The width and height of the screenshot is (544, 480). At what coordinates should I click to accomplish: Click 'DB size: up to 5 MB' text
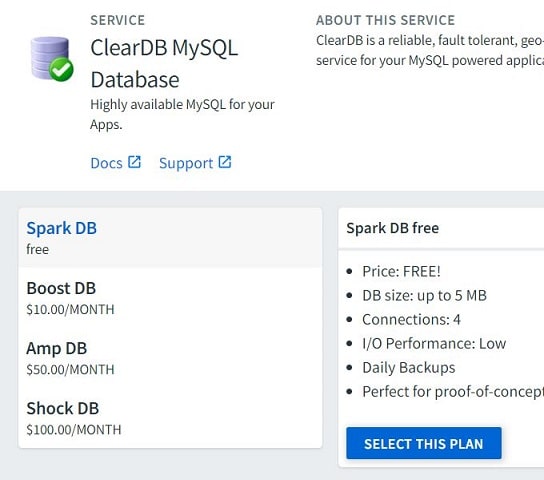424,295
